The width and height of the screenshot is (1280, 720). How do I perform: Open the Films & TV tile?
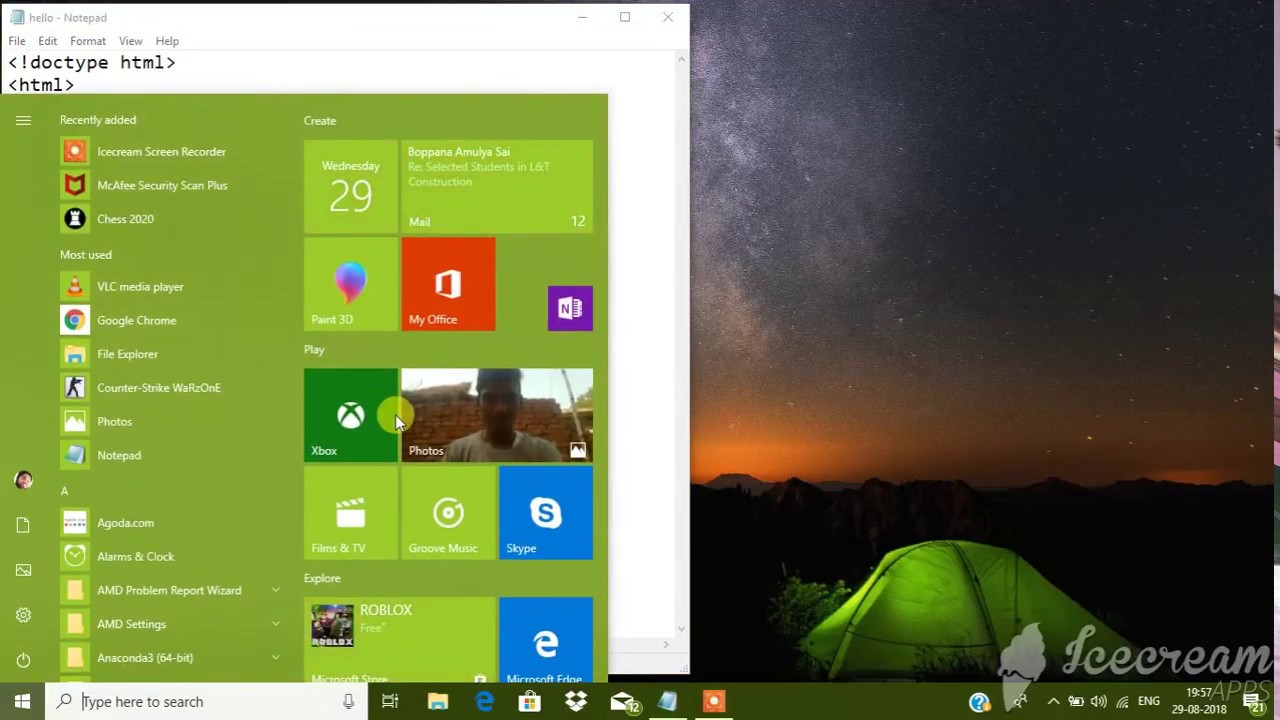(350, 513)
